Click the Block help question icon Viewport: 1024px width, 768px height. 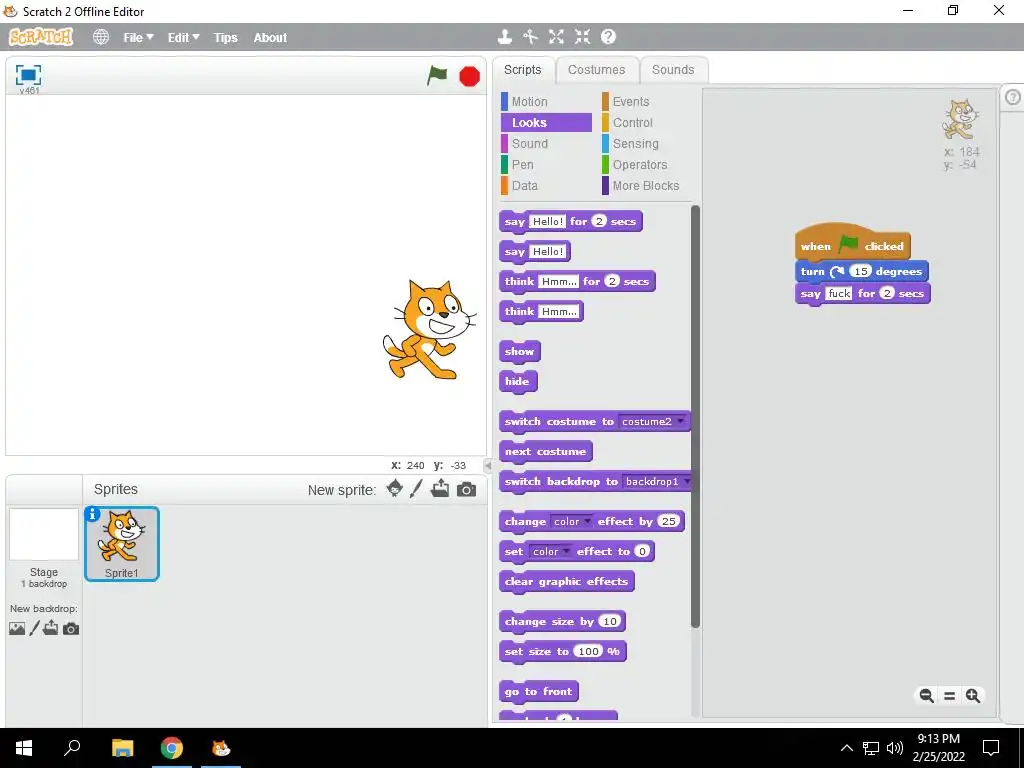[609, 37]
